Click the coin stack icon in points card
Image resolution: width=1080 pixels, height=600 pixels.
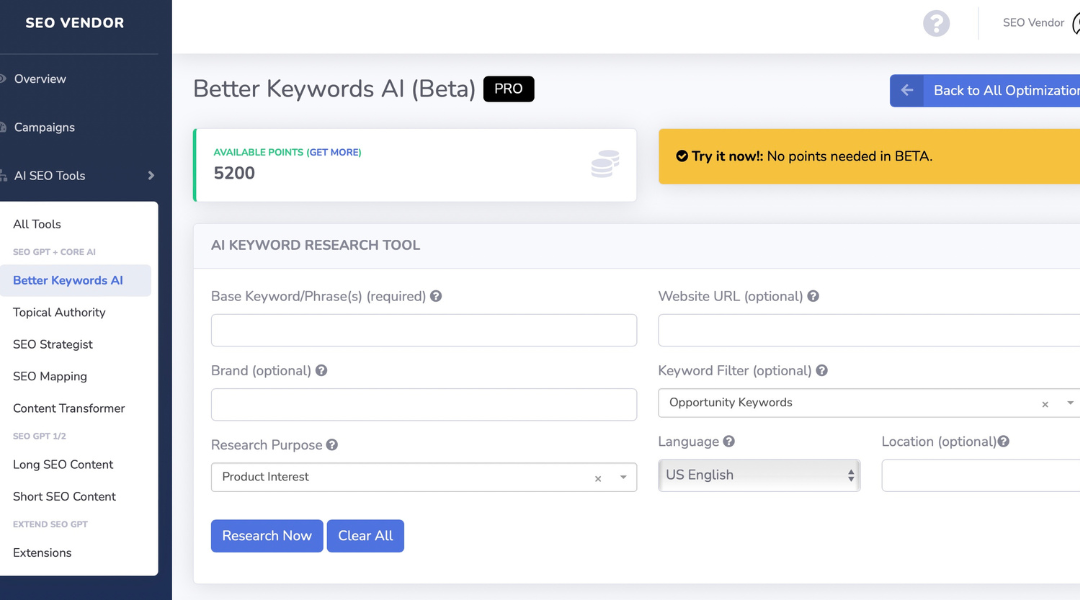pos(605,164)
